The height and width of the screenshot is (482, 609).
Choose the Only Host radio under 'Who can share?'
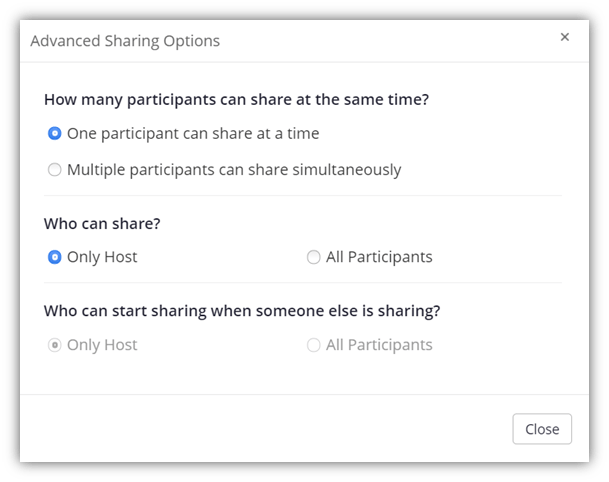pos(54,257)
